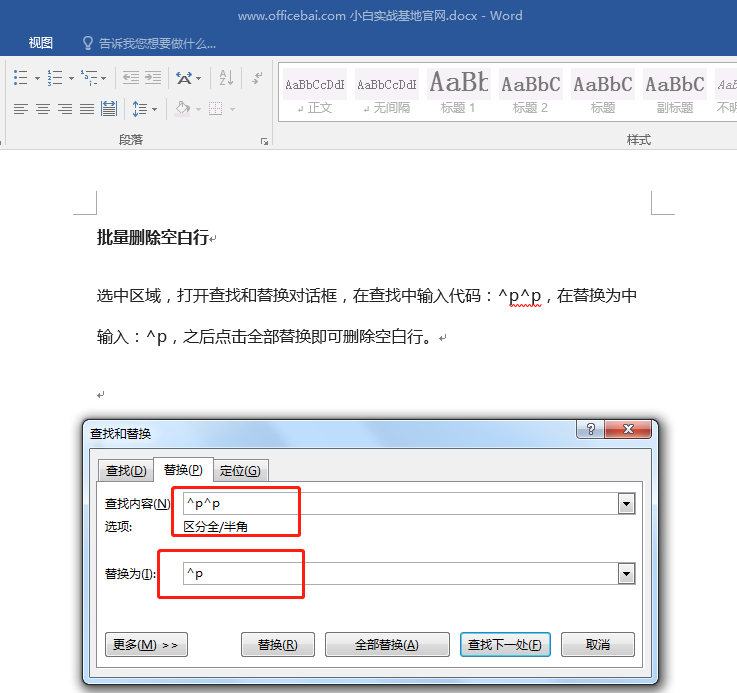Click the 查找下一处(F) button

click(x=505, y=645)
